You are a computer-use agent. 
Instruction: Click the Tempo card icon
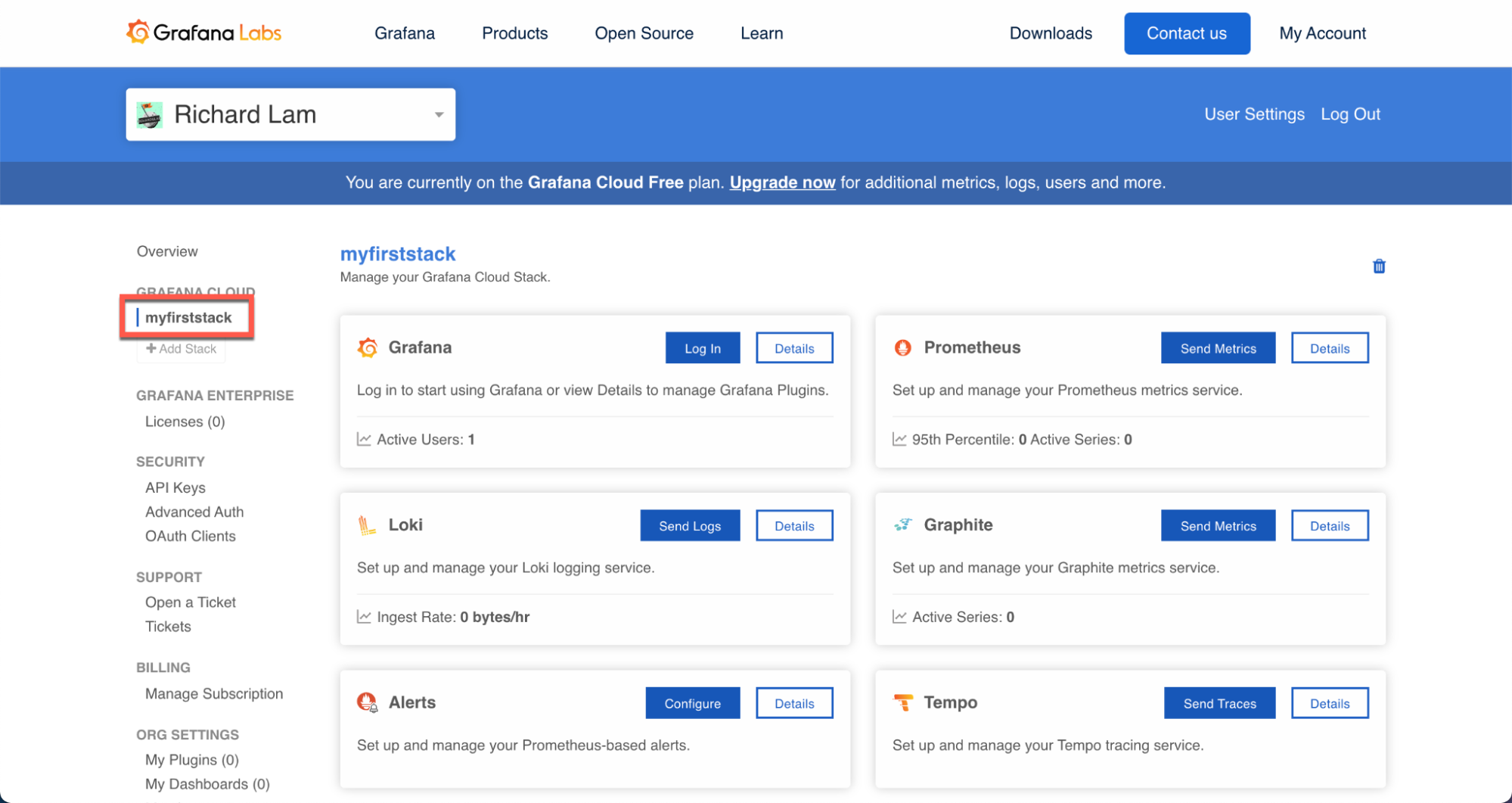(x=902, y=702)
